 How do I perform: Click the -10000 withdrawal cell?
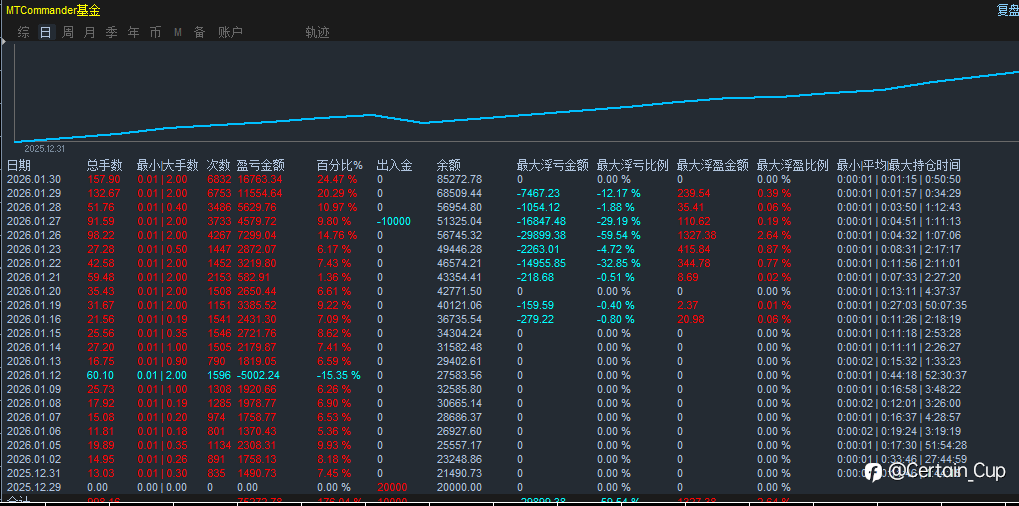click(x=394, y=221)
